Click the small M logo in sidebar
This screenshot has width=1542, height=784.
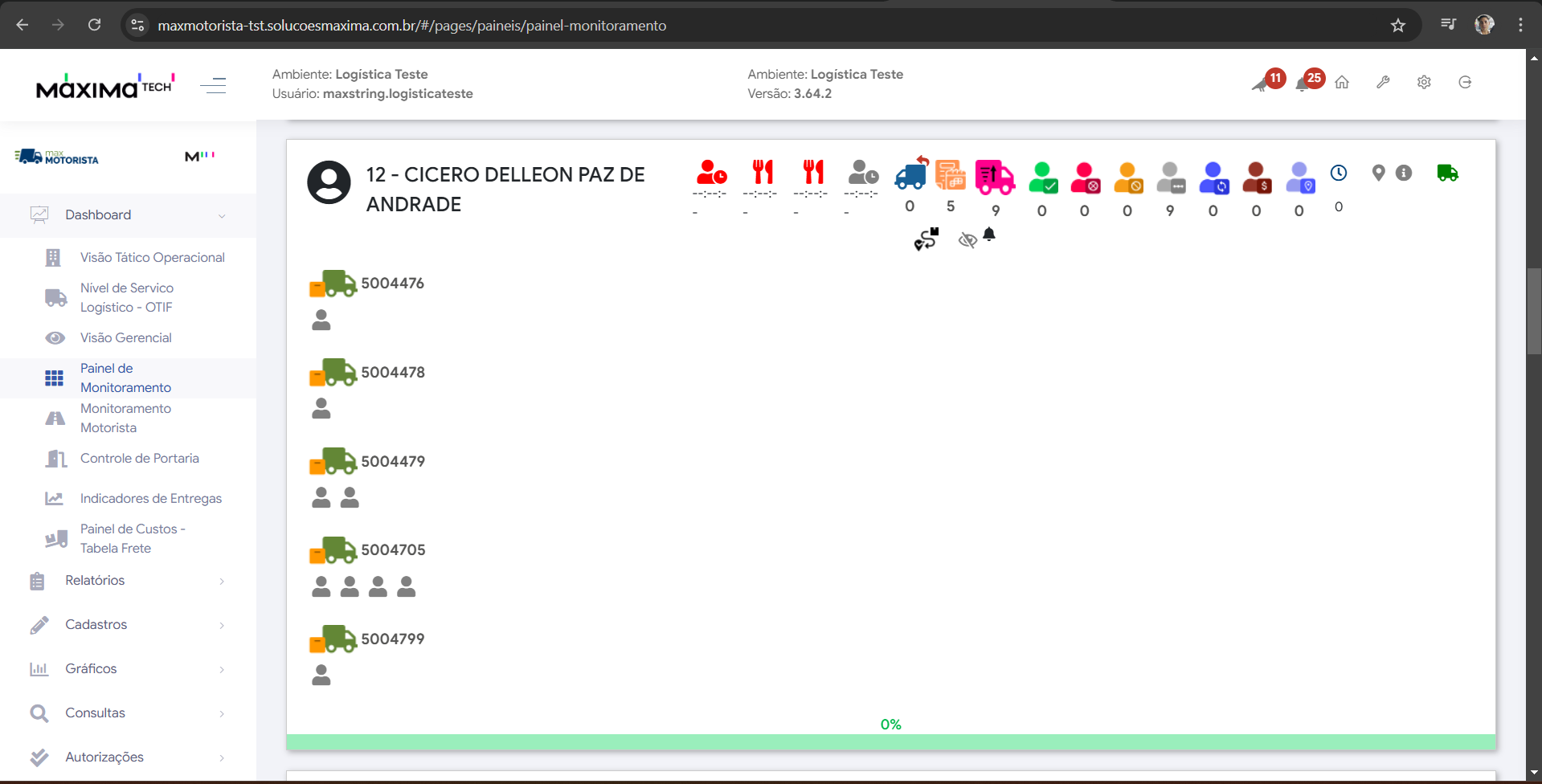tap(199, 156)
